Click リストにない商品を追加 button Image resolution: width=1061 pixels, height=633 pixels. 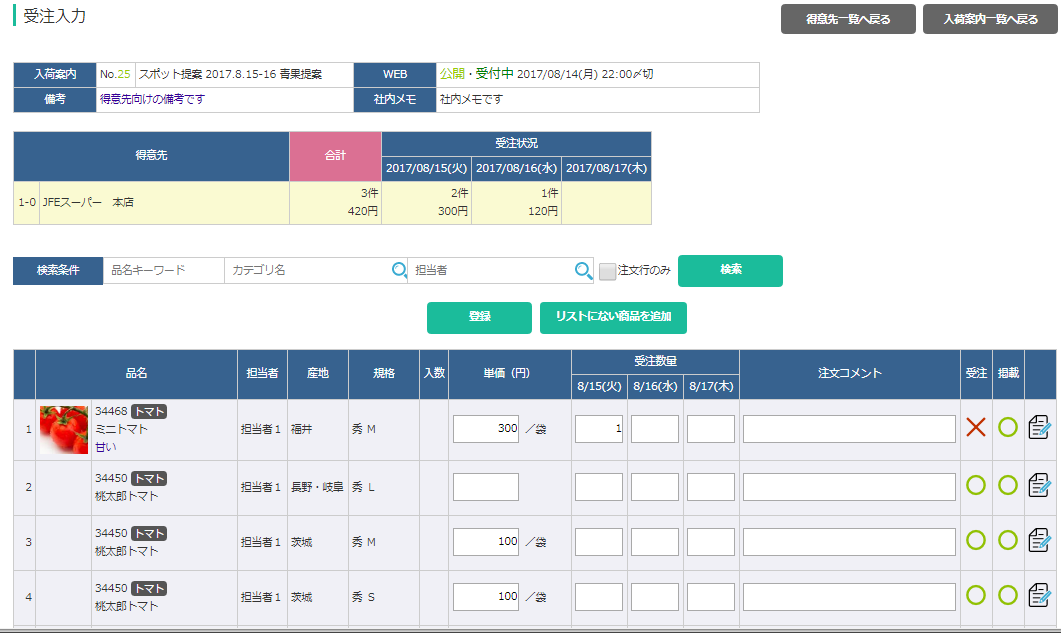pyautogui.click(x=613, y=317)
